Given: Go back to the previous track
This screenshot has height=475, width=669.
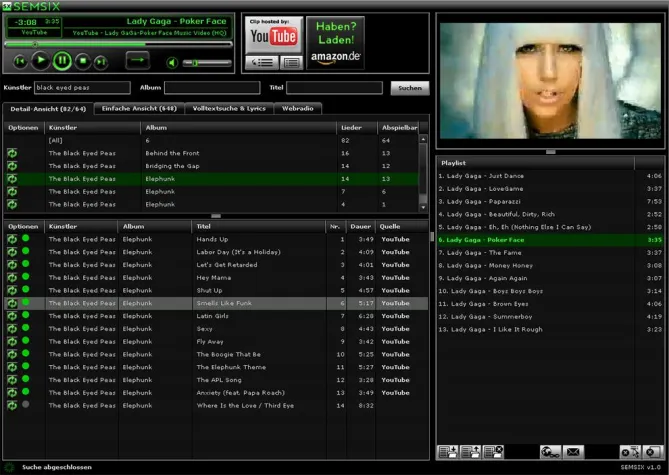Looking at the screenshot, I should (20, 61).
